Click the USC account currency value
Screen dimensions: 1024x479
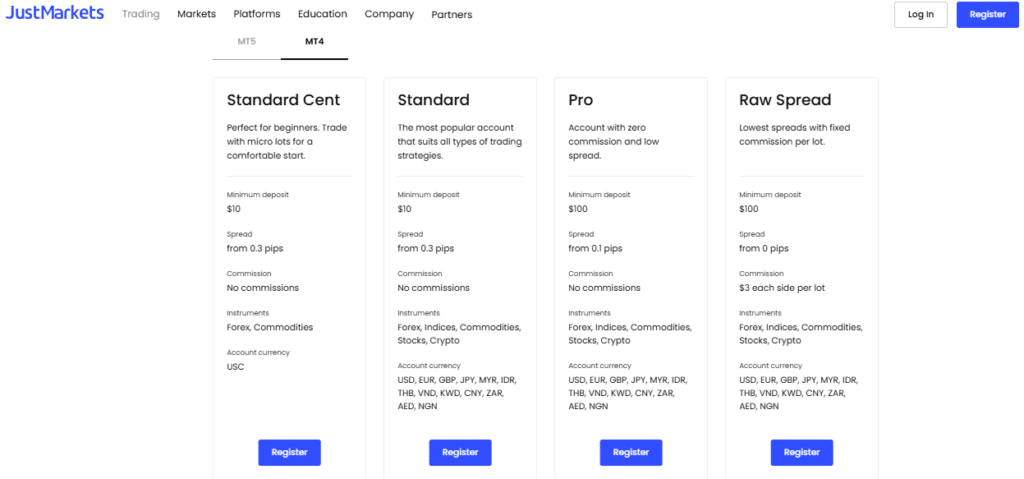point(235,367)
